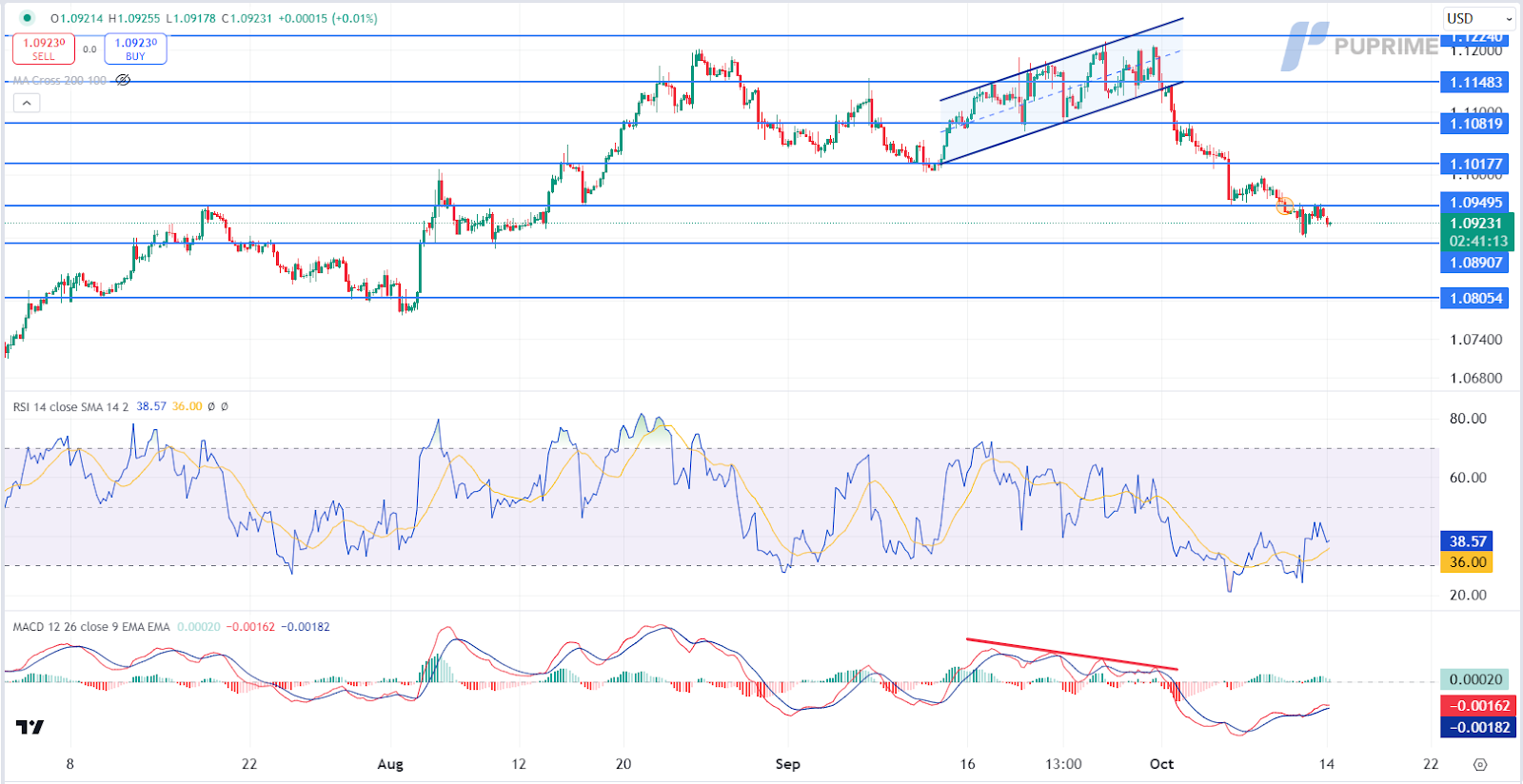Click the 1.08054 price level label
The image size is (1523, 784).
click(1475, 299)
